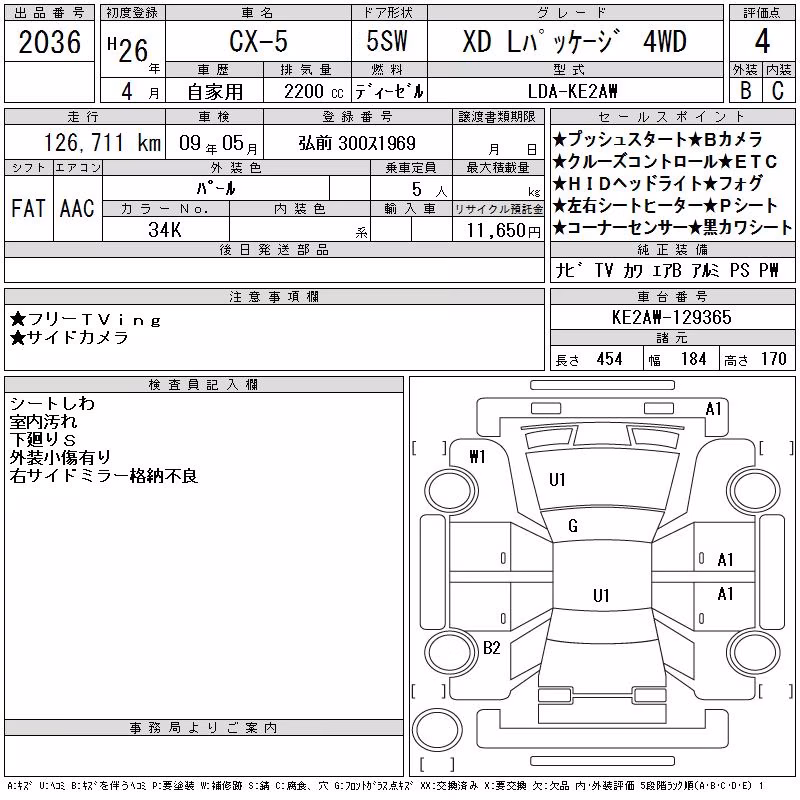Select the 後日発送部品 header
This screenshot has height=800, width=800.
[274, 249]
